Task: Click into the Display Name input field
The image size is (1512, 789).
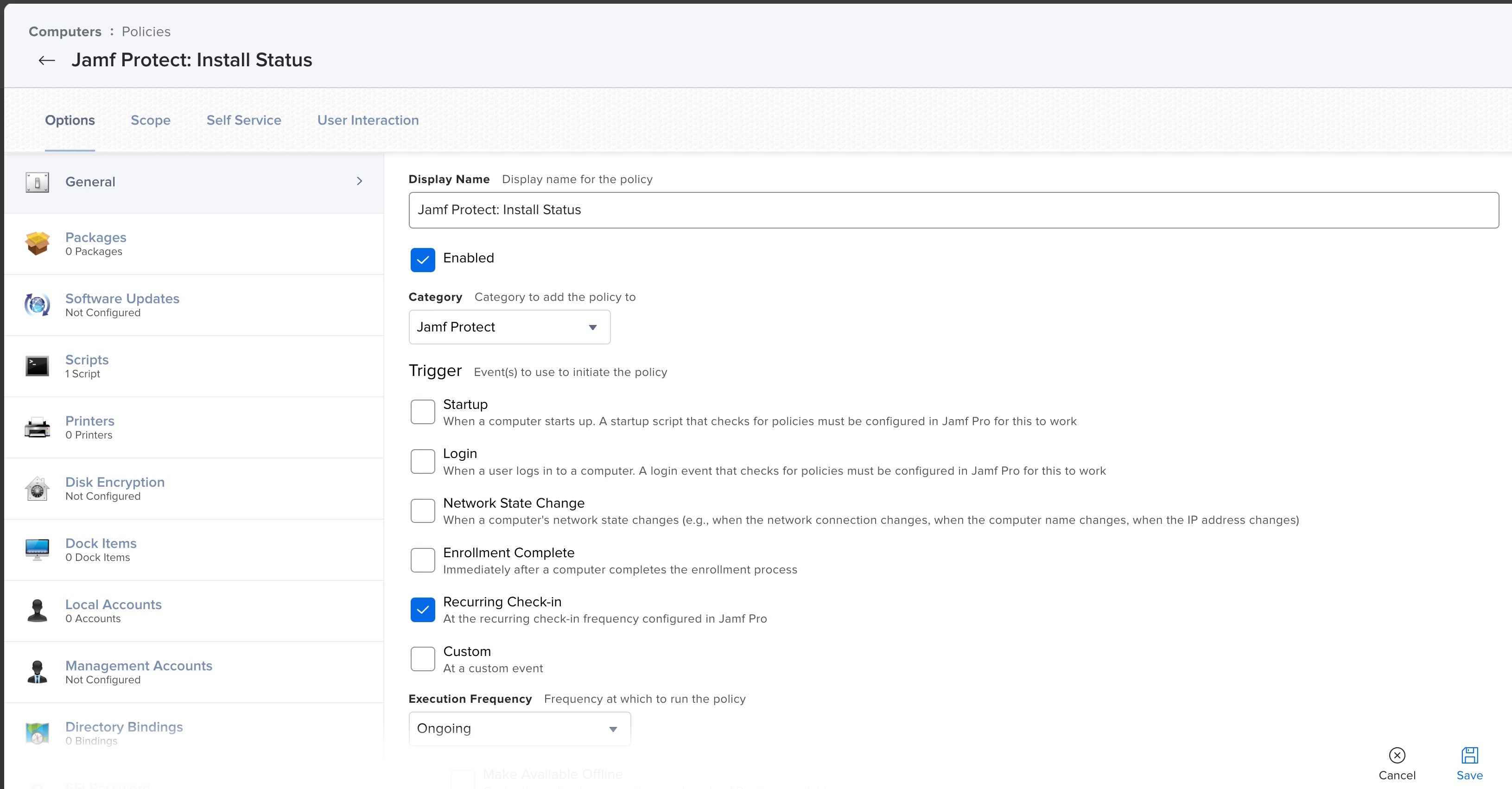Action: point(954,210)
